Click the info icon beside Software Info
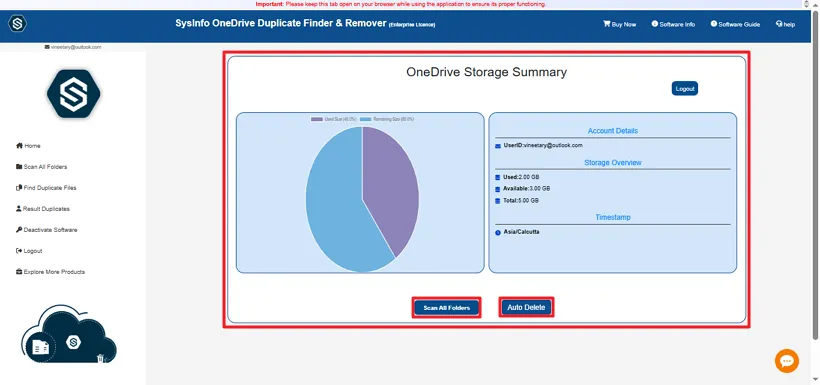Image resolution: width=820 pixels, height=385 pixels. point(654,24)
